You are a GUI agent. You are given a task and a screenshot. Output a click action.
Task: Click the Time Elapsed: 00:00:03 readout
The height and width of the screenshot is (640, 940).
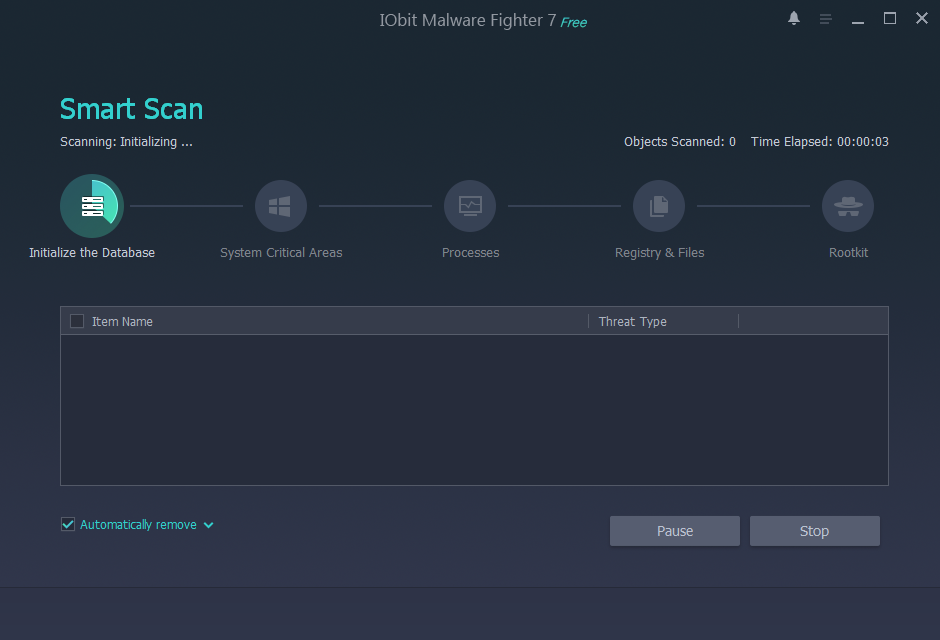click(820, 142)
